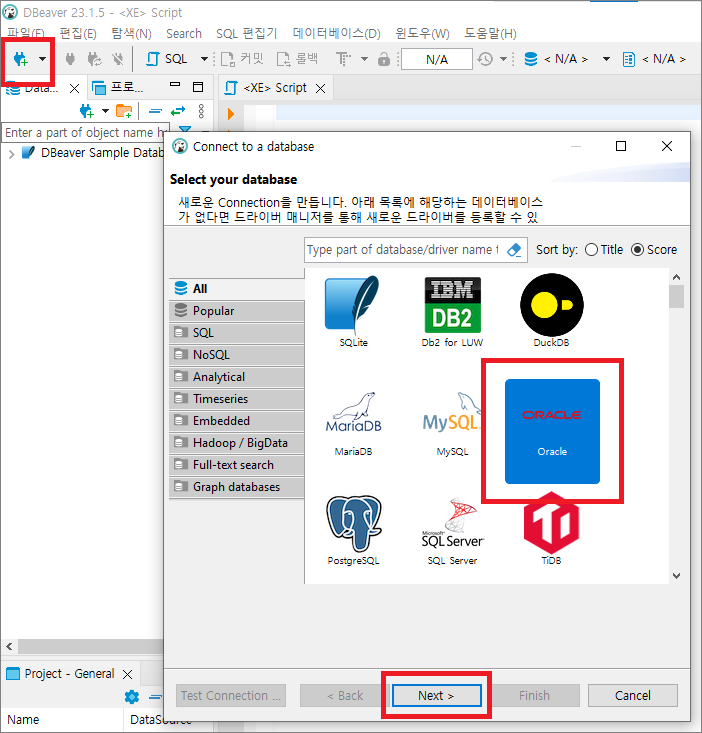
Task: Select the Analytical database category
Action: 236,376
